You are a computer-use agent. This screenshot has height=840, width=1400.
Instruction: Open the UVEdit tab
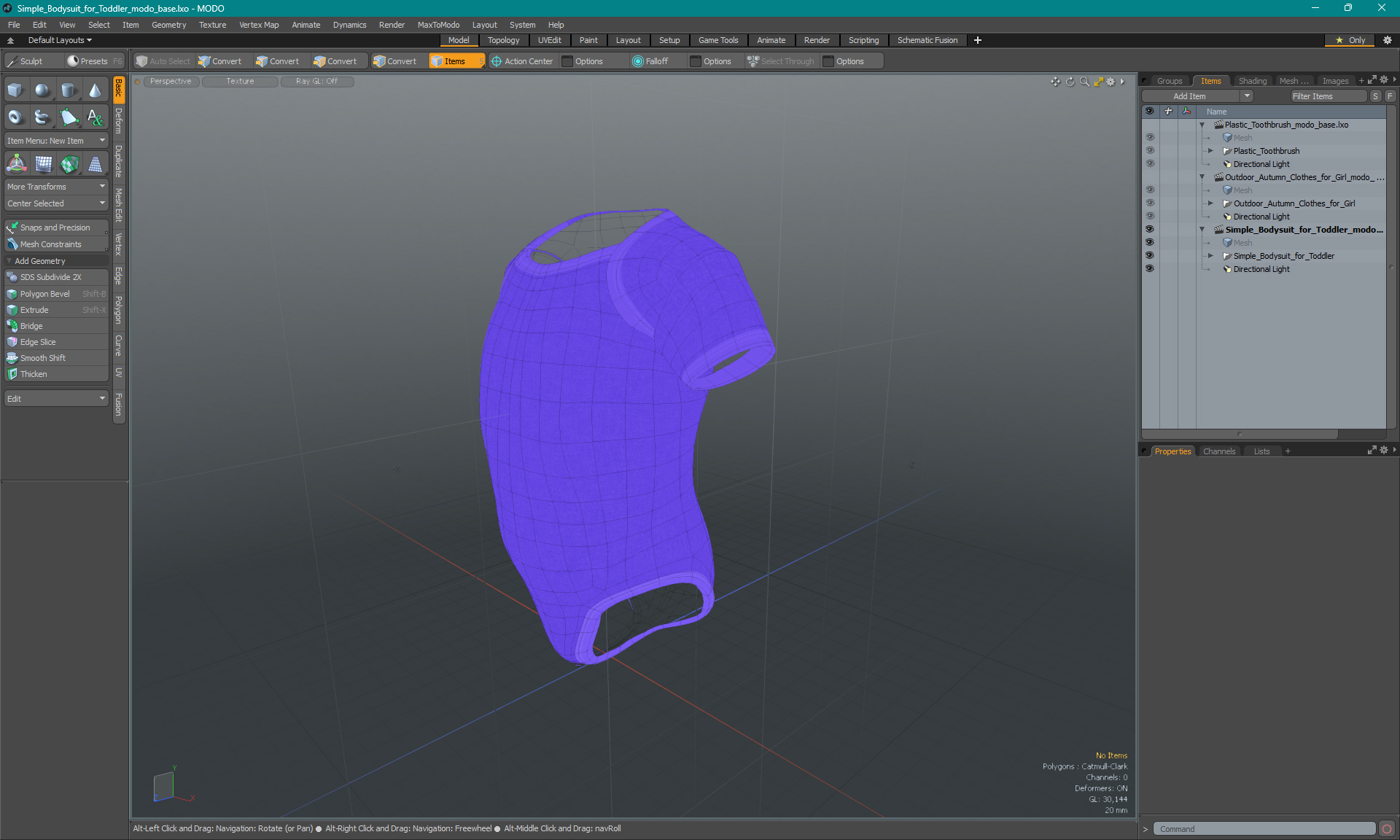point(550,40)
